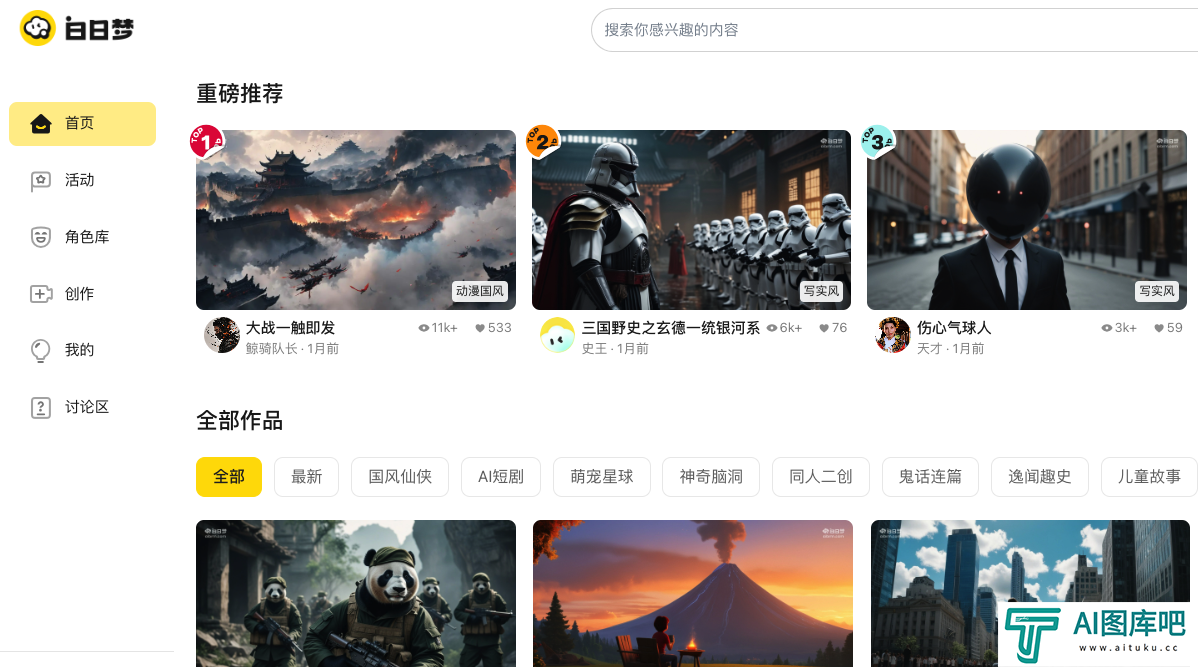Open the 讨论区 question icon
Screen dimensions: 1198x667
pos(40,407)
